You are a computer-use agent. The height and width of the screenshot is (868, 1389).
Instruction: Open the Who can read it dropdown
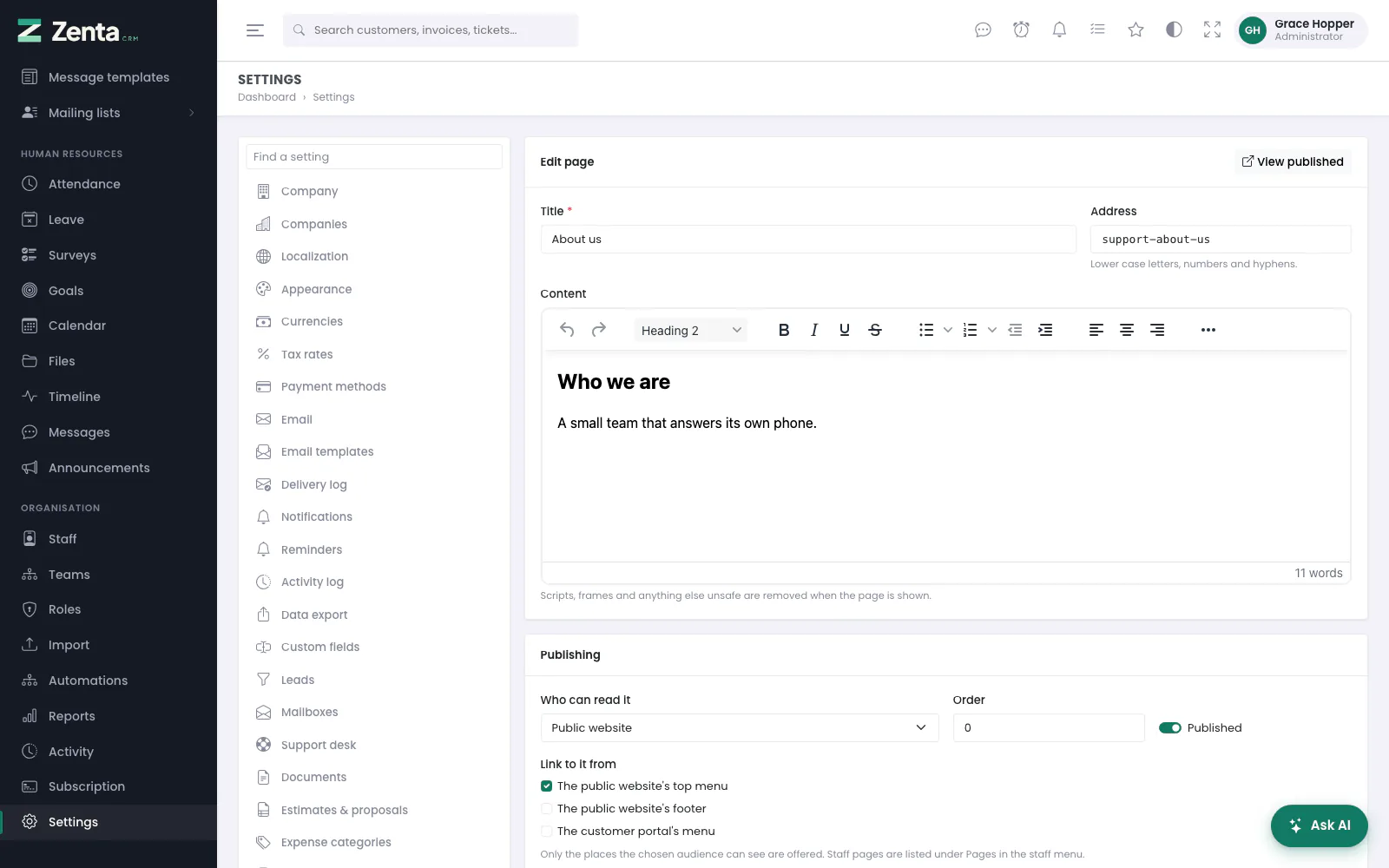tap(740, 728)
